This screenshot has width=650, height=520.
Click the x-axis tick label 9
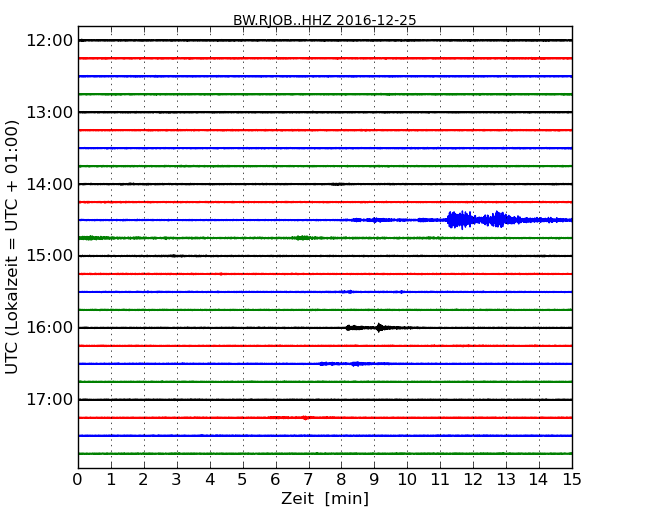coord(374,480)
